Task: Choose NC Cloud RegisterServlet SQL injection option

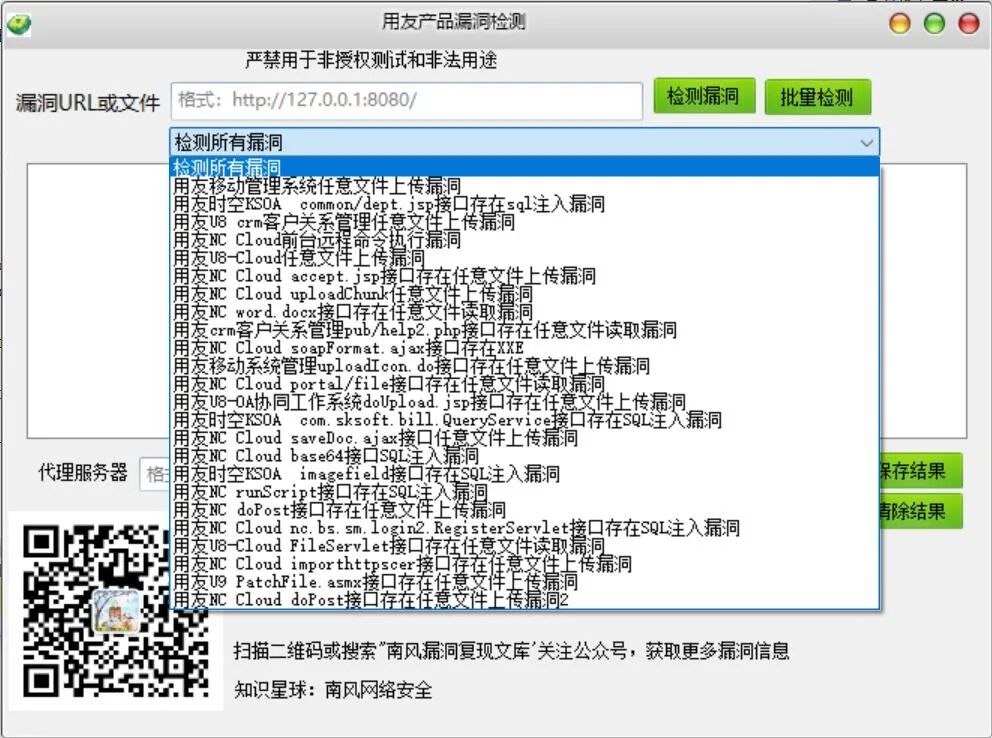Action: pyautogui.click(x=524, y=527)
